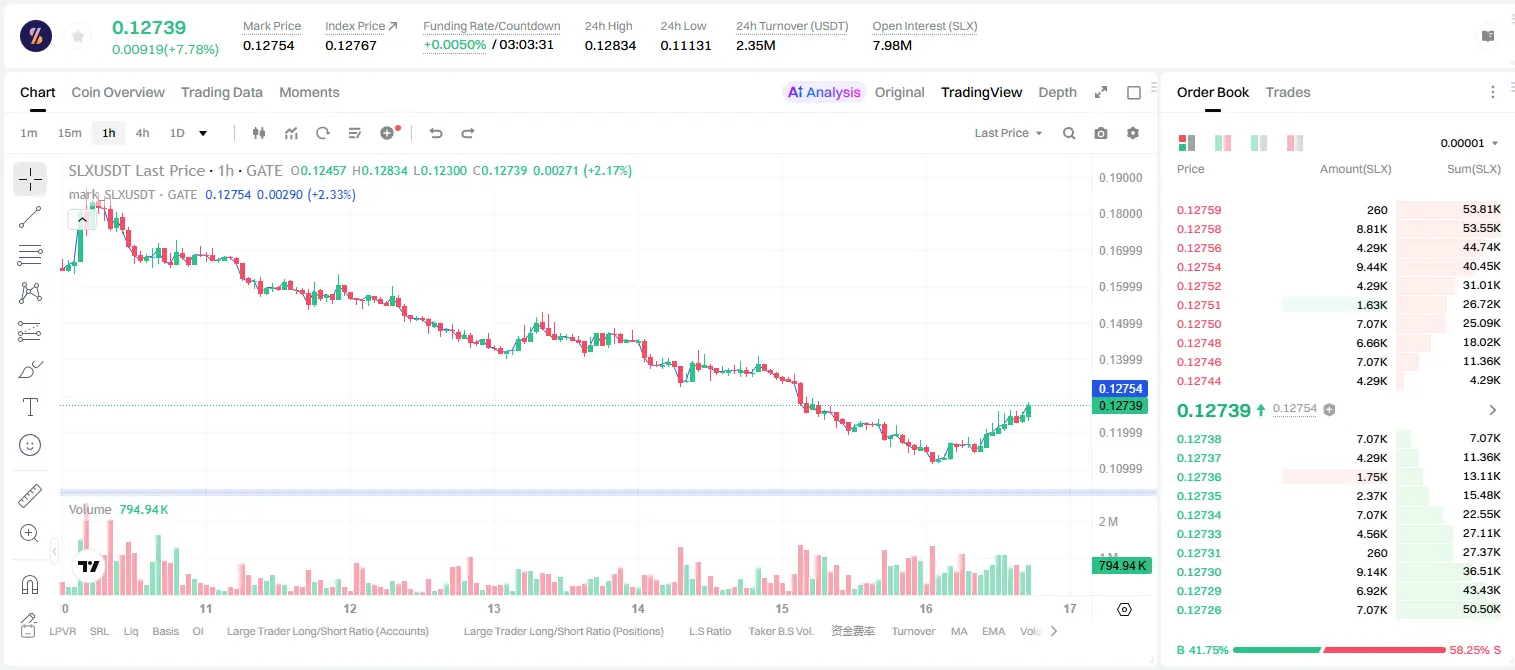This screenshot has width=1515, height=670.
Task: Take a chart snapshot with camera icon
Action: coord(1101,133)
